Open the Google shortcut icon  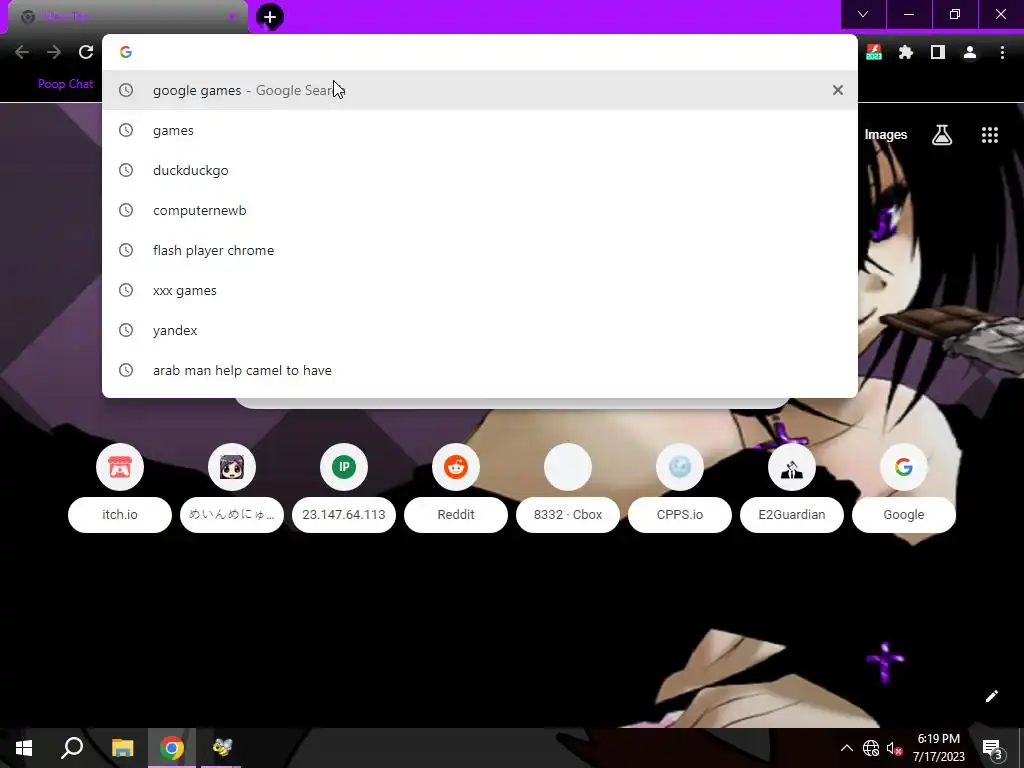pyautogui.click(x=904, y=467)
